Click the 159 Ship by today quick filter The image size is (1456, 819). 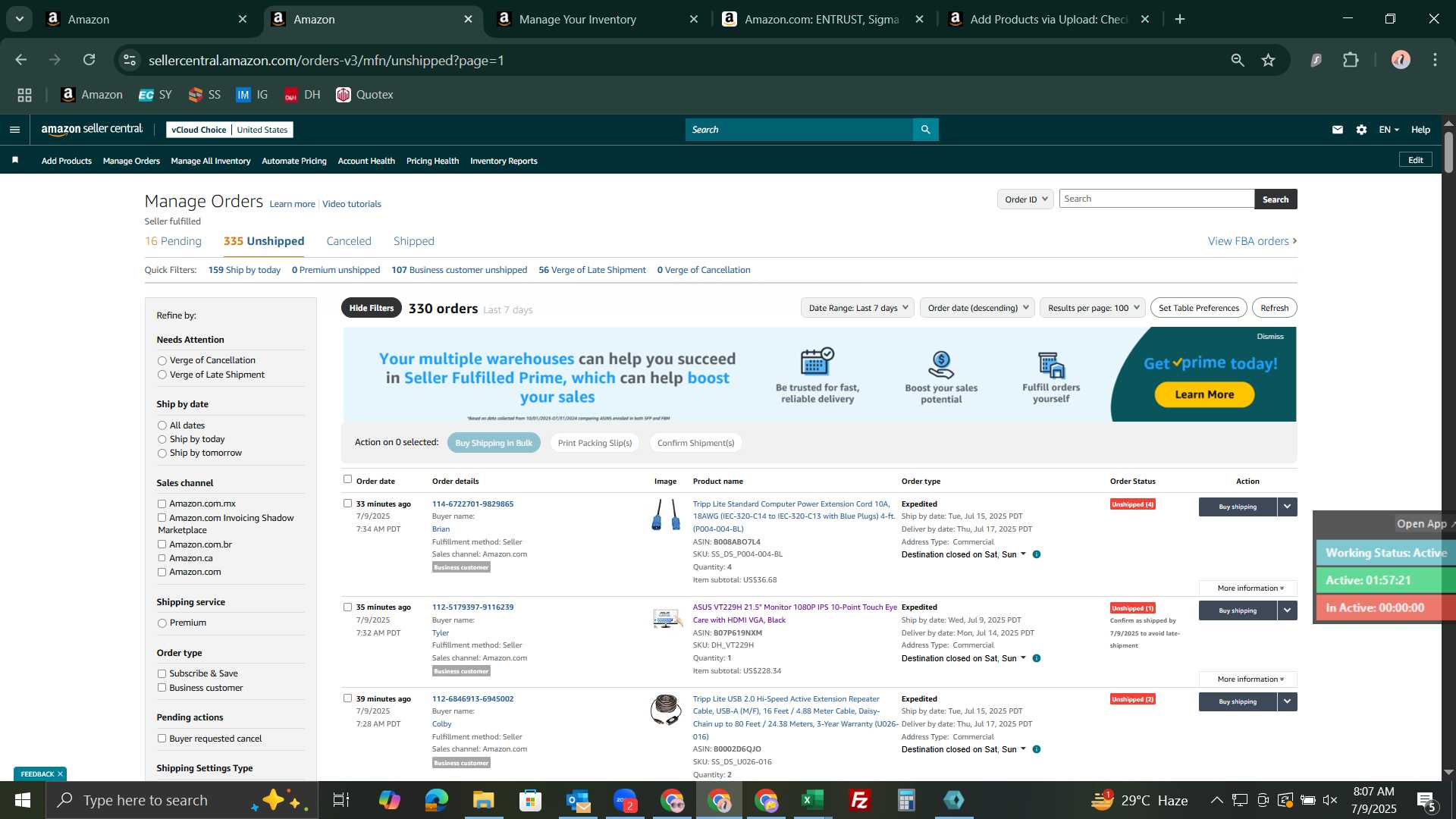(x=244, y=270)
